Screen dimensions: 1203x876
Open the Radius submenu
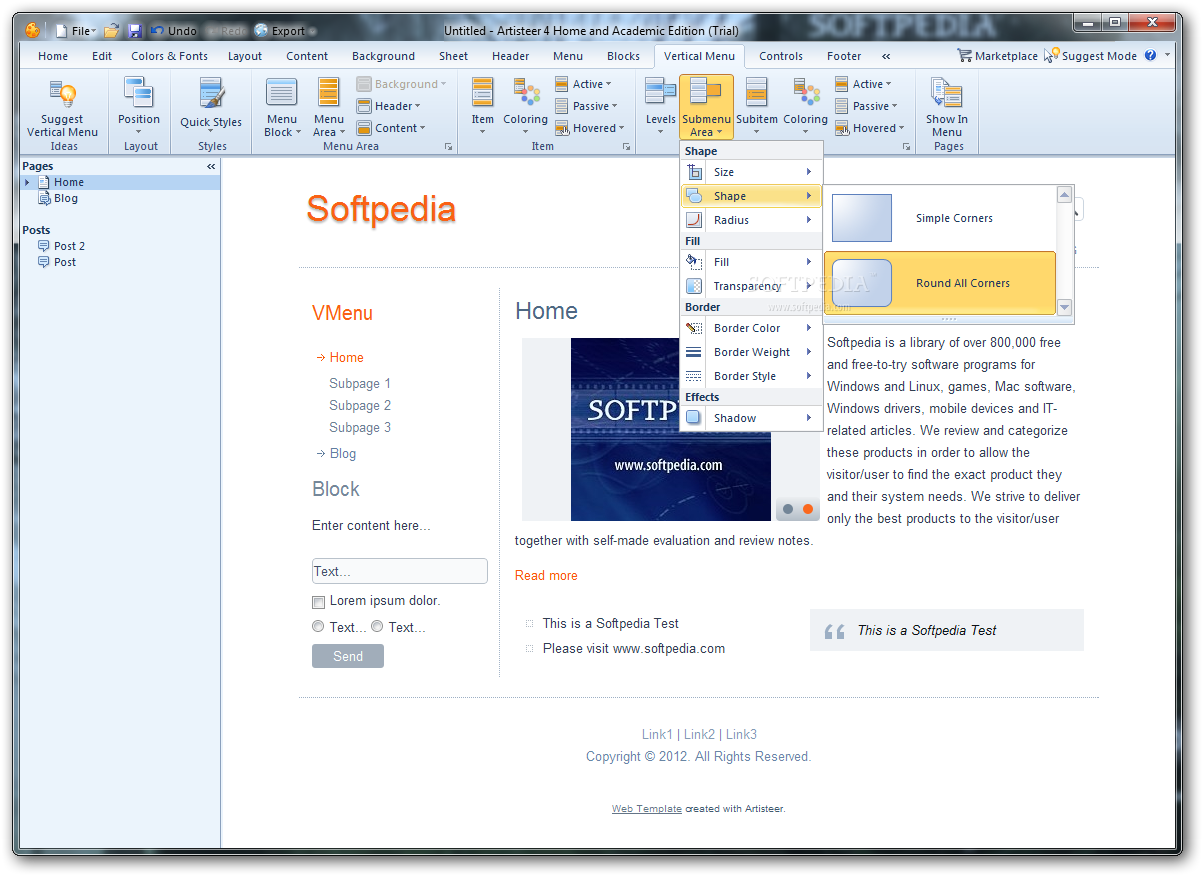[750, 220]
